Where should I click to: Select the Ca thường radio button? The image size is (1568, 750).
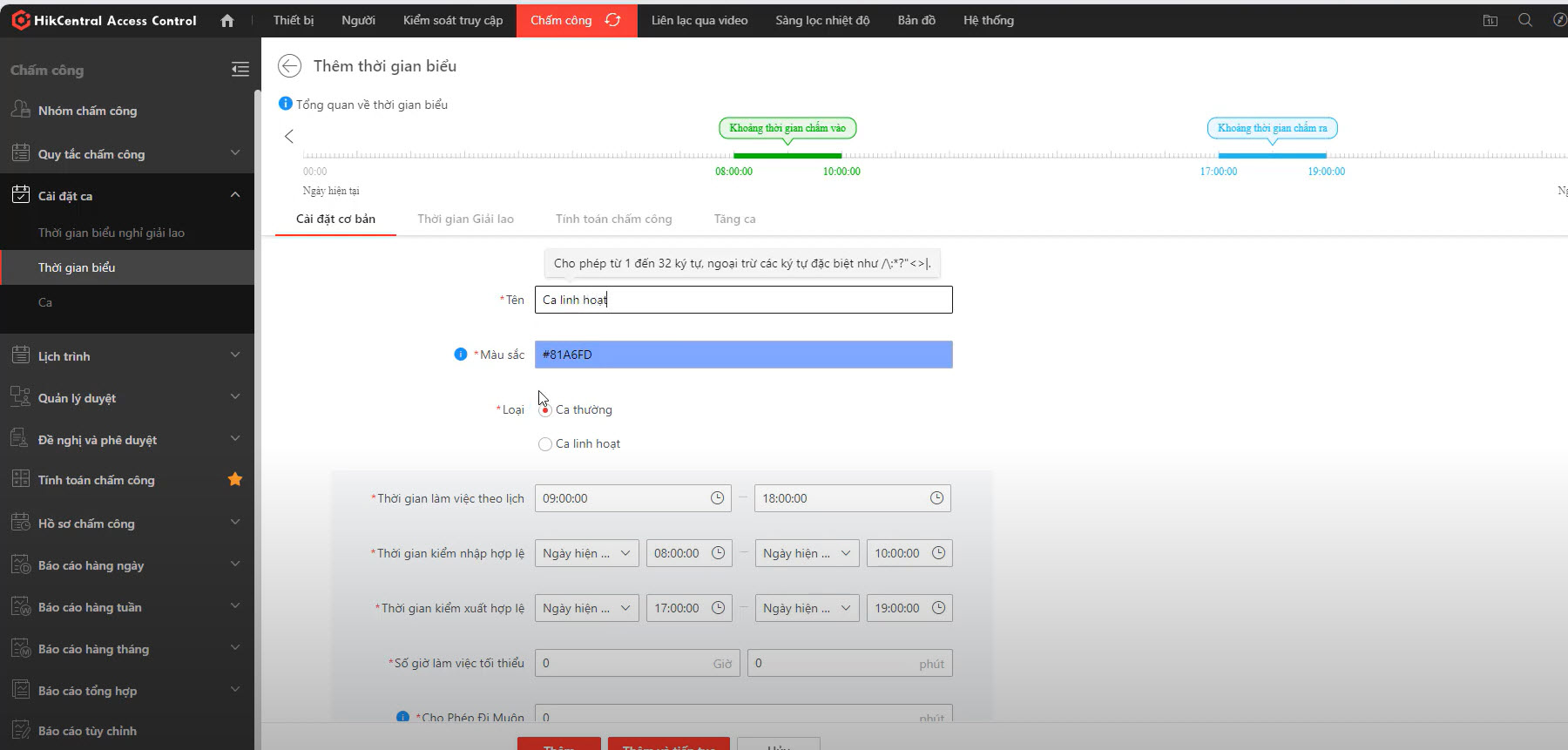point(545,410)
